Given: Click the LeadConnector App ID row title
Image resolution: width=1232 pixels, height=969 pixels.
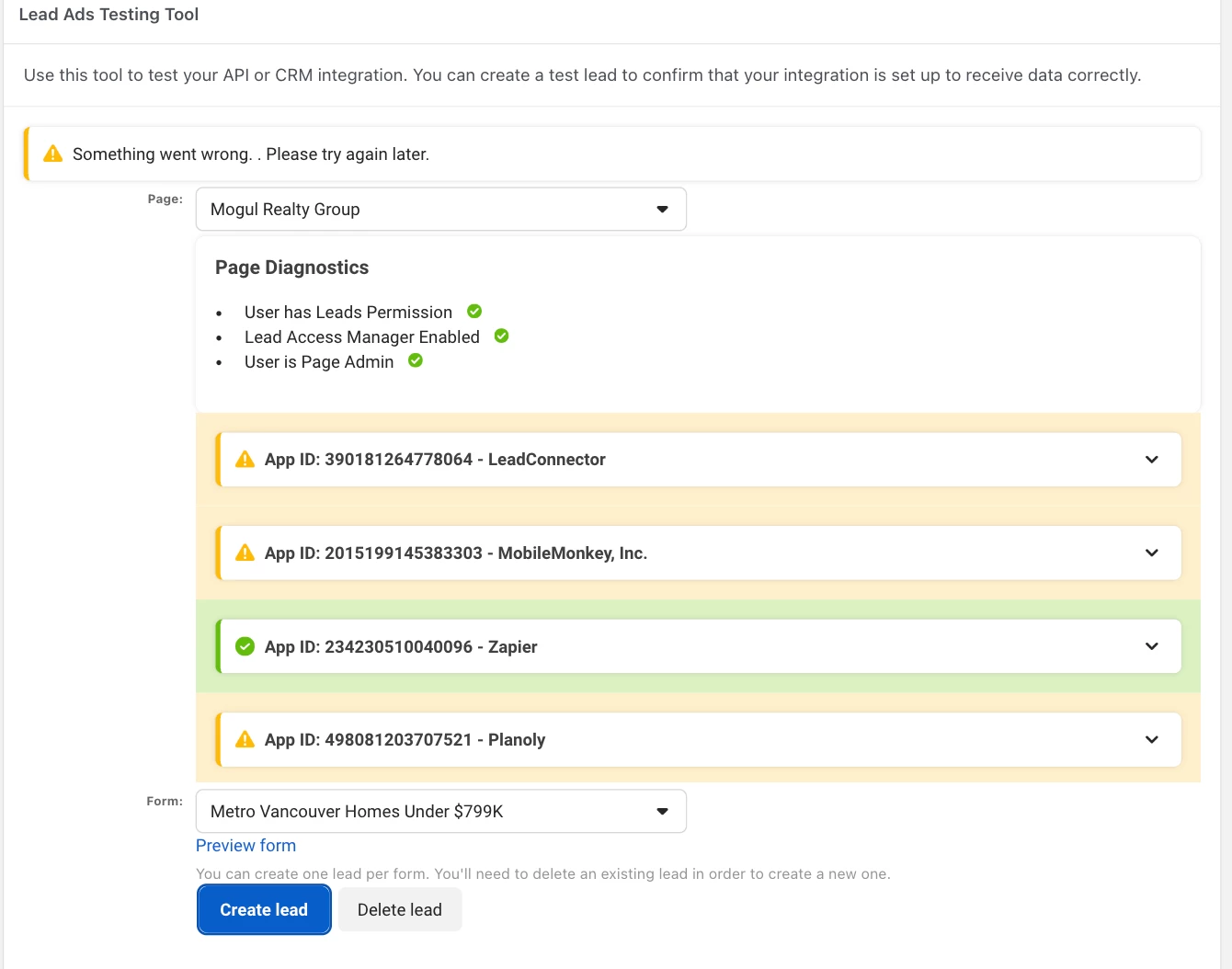Looking at the screenshot, I should [x=435, y=460].
